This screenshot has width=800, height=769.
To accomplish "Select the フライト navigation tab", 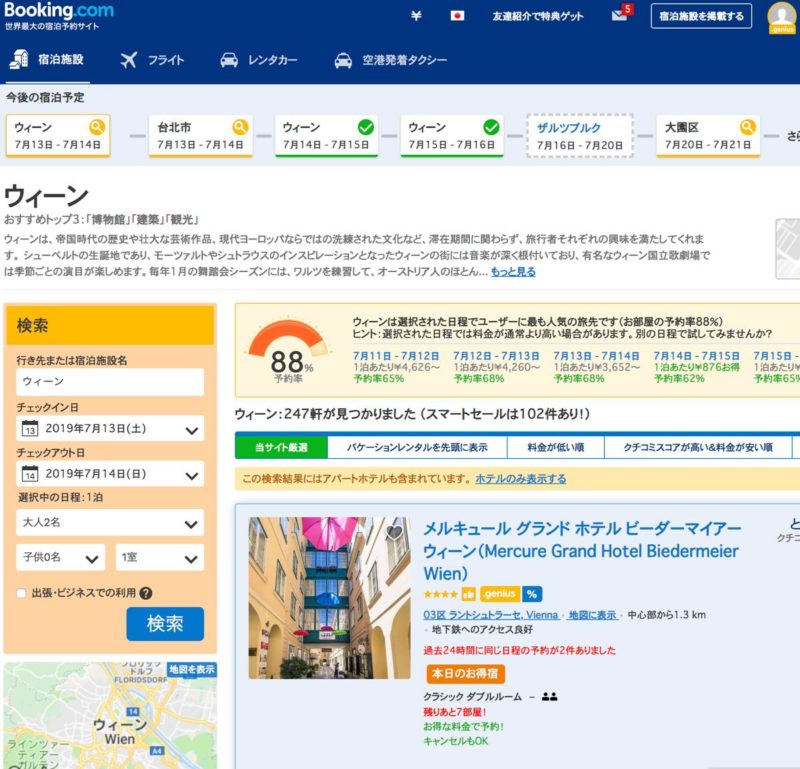I will pos(152,60).
